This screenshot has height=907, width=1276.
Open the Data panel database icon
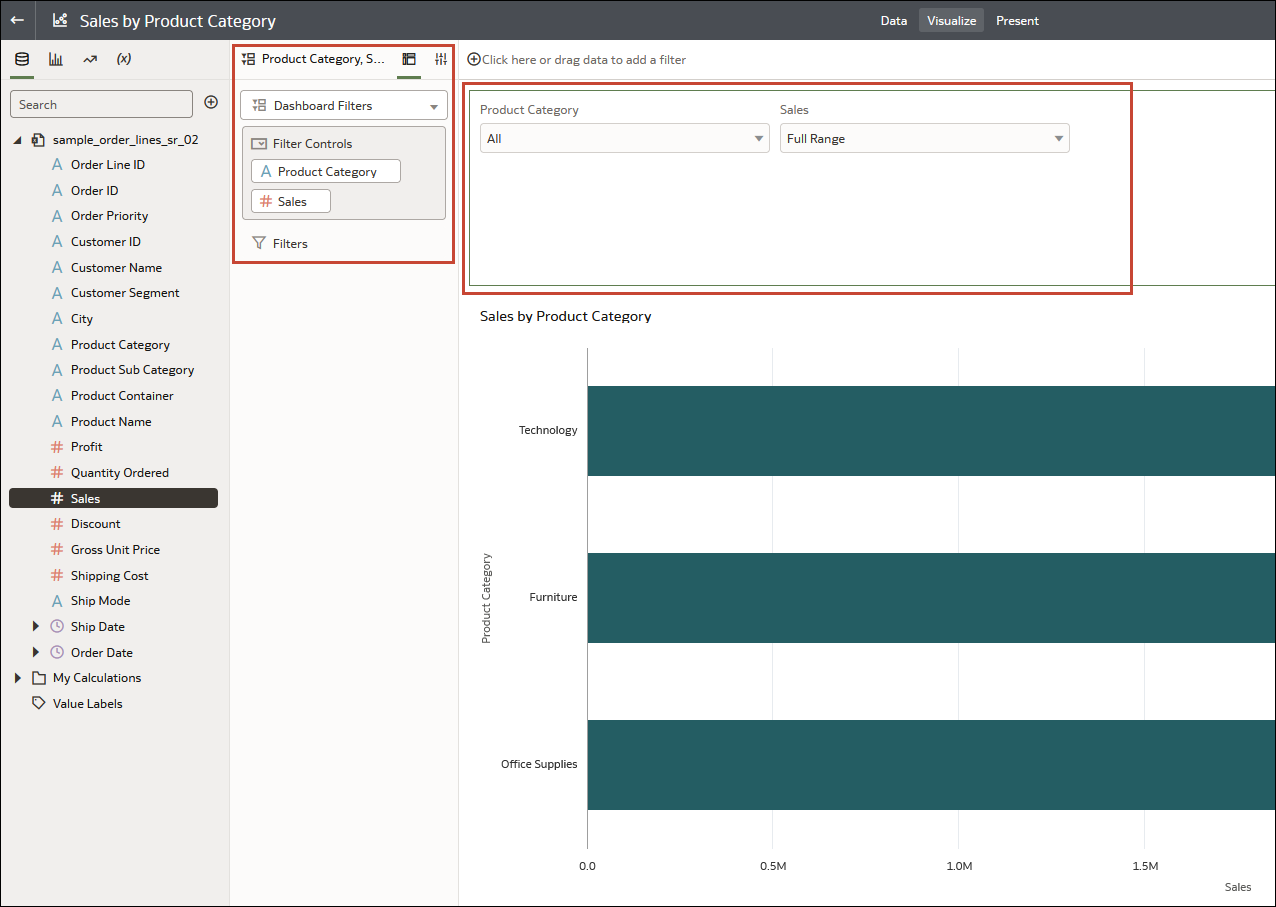point(22,59)
